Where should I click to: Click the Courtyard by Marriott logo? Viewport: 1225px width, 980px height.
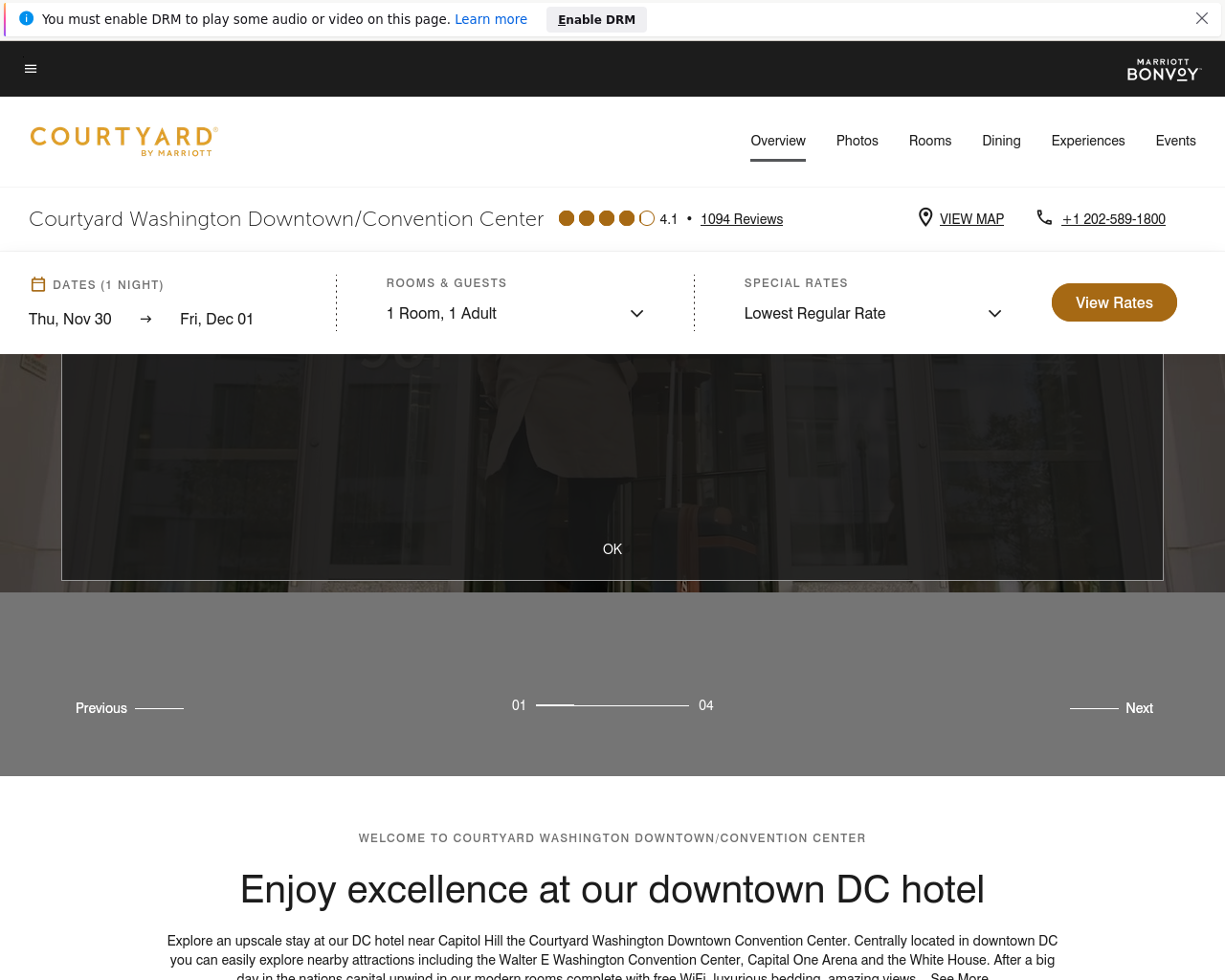124,141
